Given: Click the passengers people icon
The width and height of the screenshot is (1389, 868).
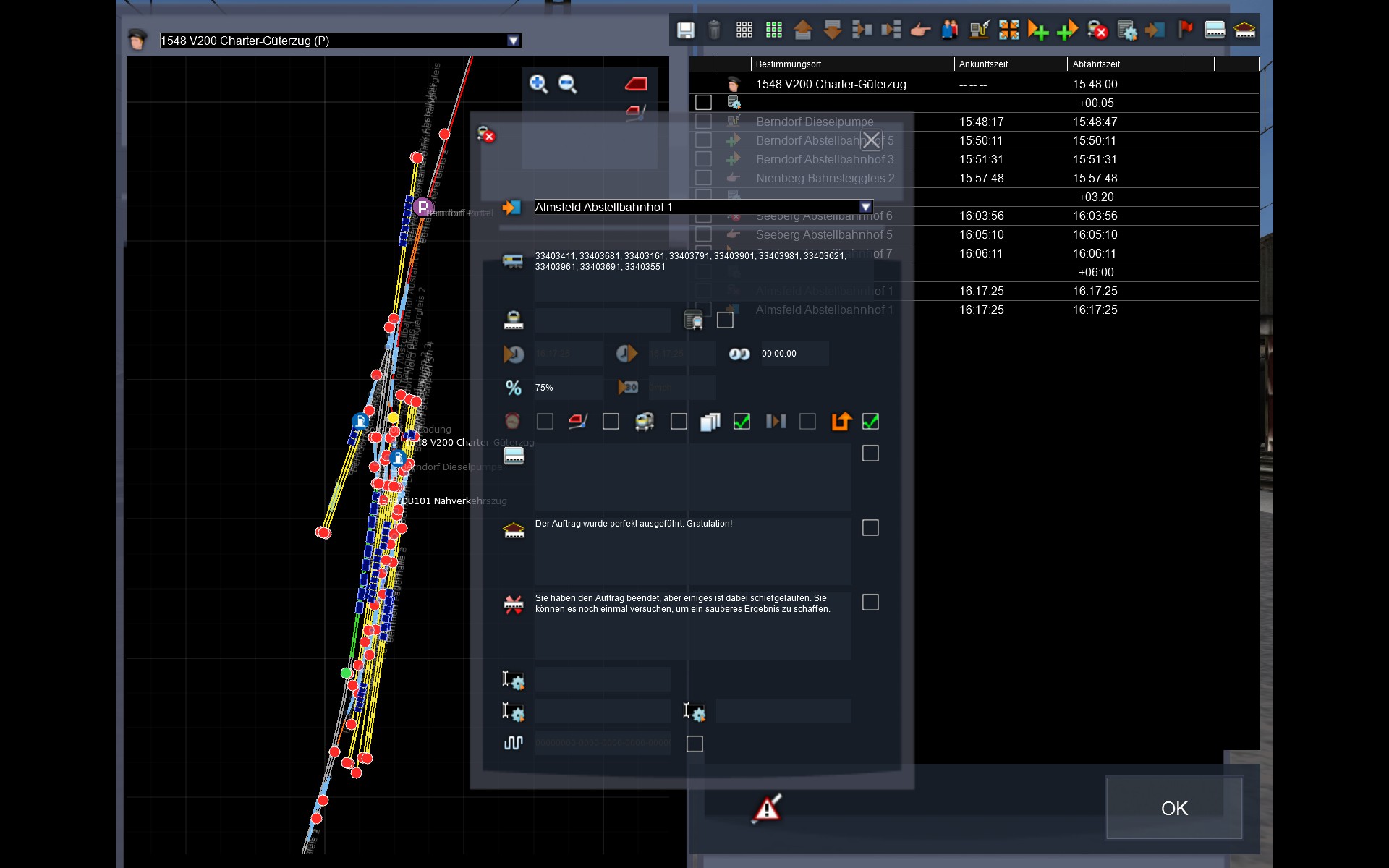Looking at the screenshot, I should [949, 30].
